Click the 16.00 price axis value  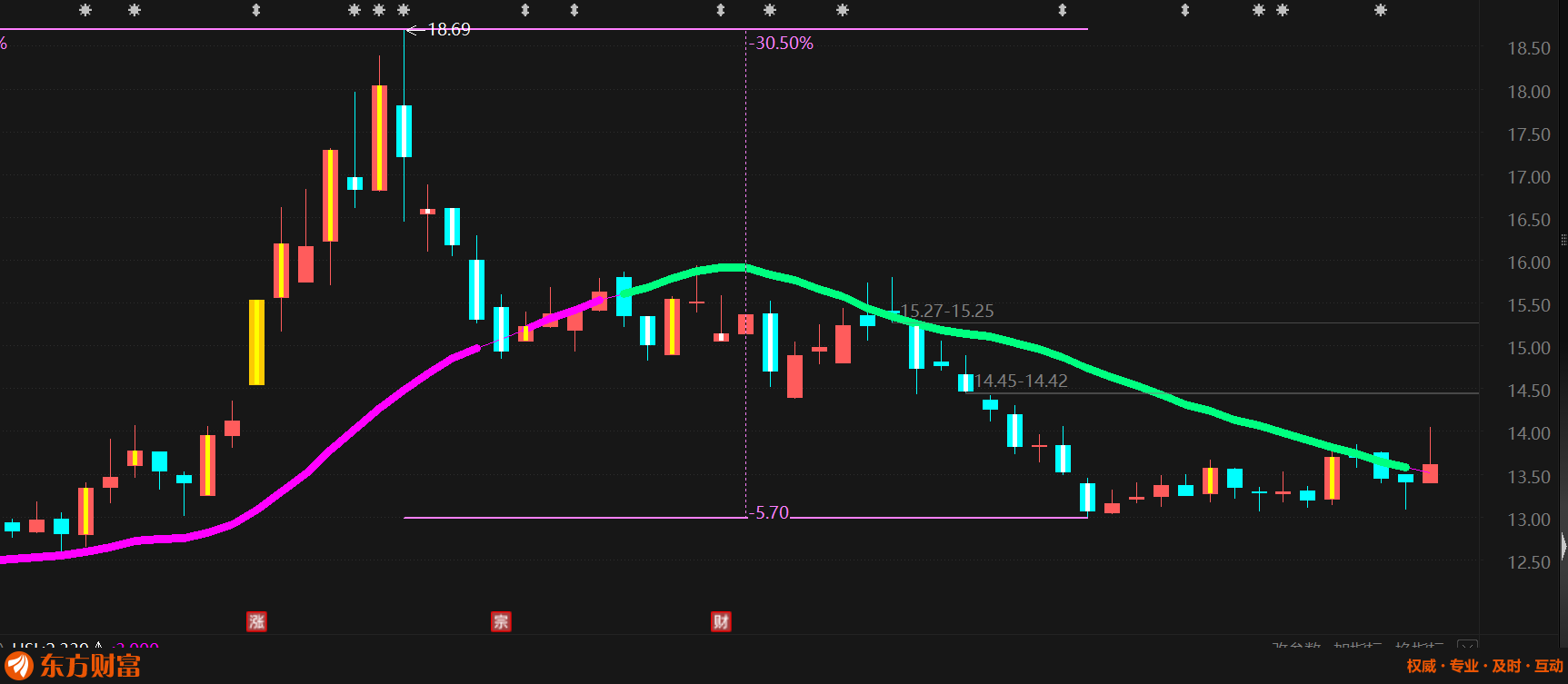pyautogui.click(x=1529, y=263)
